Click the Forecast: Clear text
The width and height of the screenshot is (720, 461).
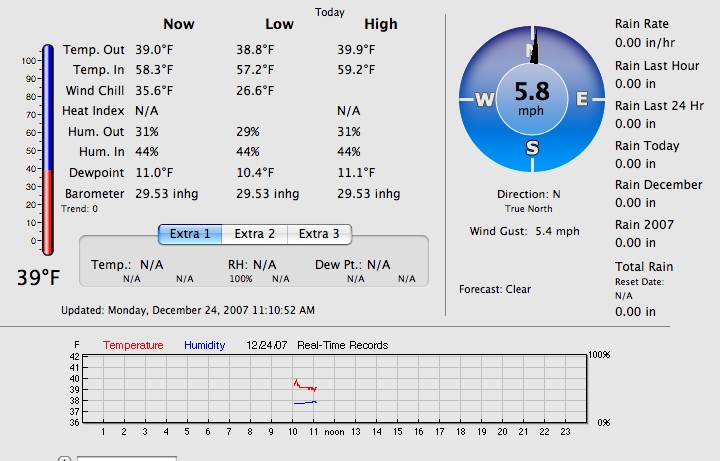[495, 289]
